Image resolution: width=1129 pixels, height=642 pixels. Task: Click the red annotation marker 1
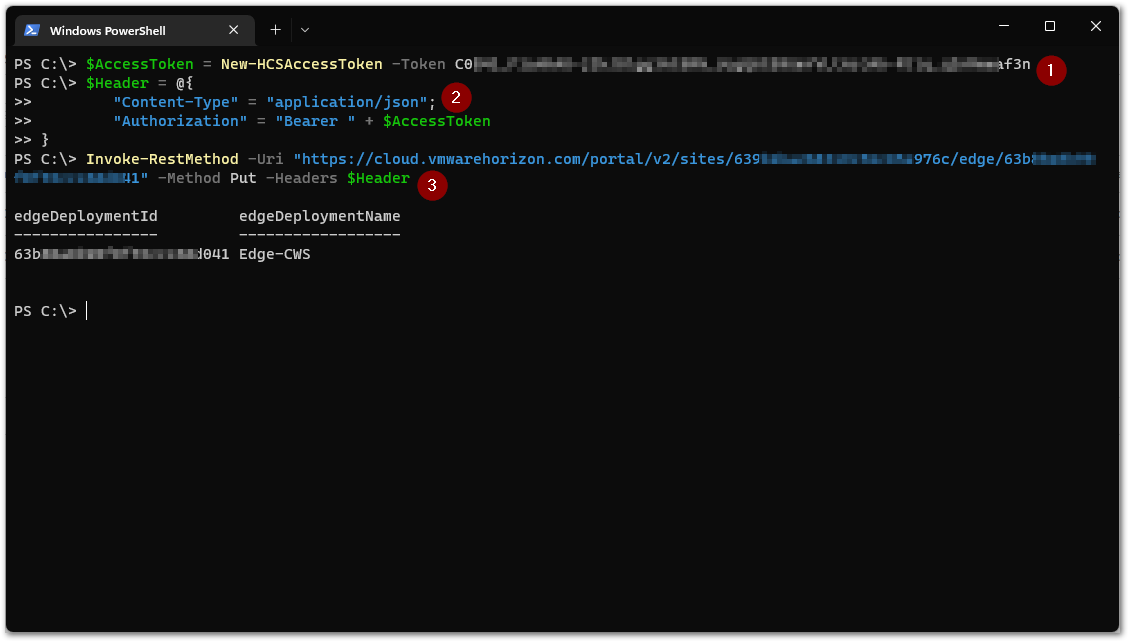(x=1051, y=71)
